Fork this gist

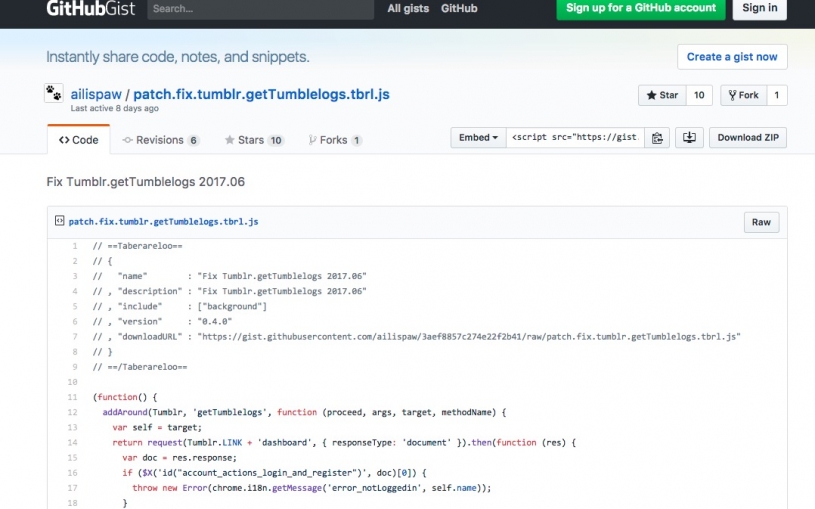point(743,95)
